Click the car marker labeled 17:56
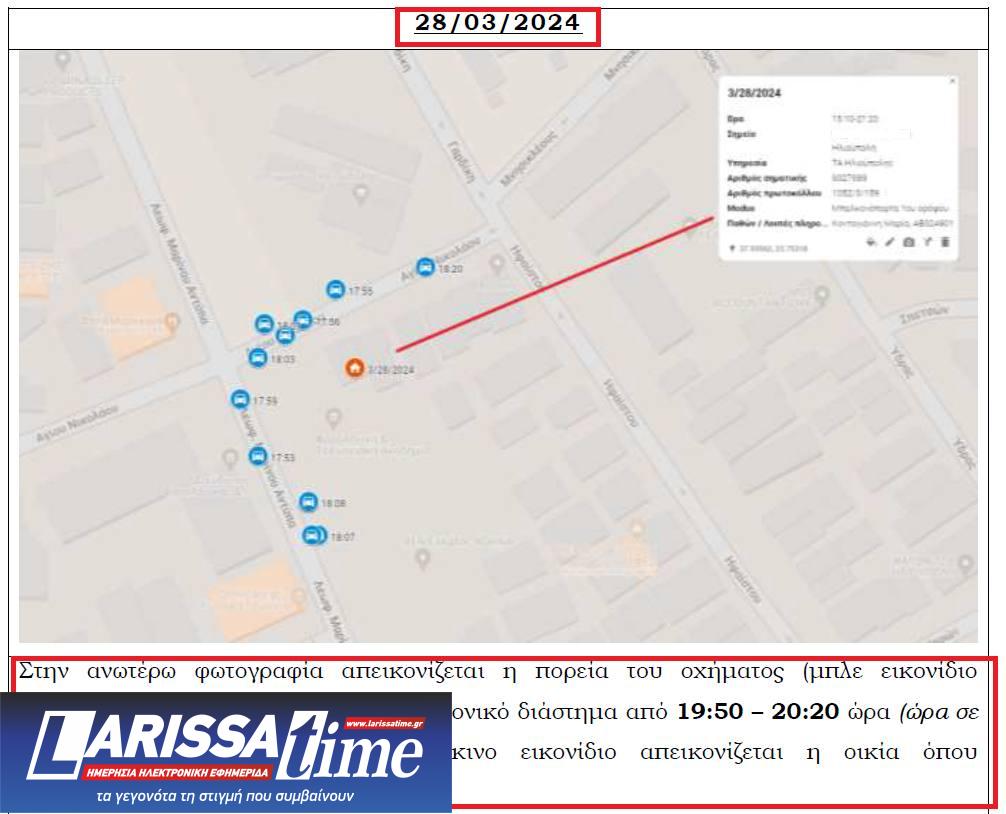The height and width of the screenshot is (814, 1006). tap(302, 320)
